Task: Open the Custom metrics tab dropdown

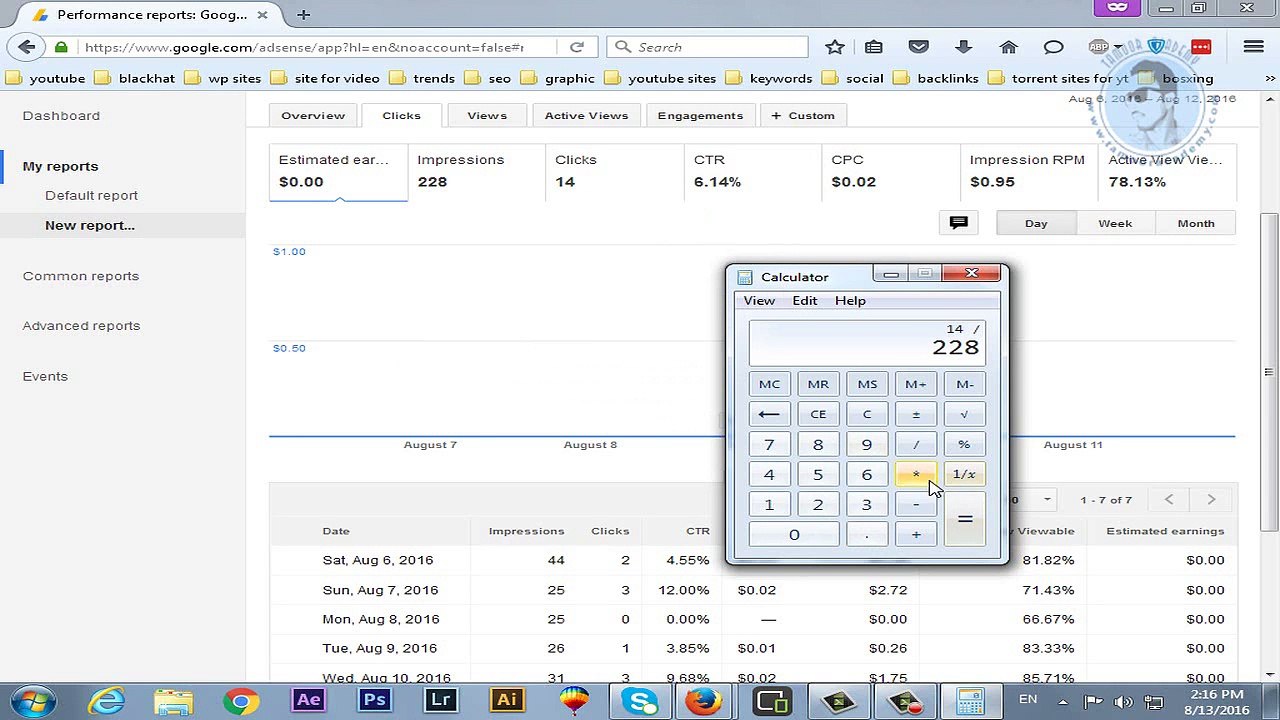Action: pyautogui.click(x=802, y=116)
